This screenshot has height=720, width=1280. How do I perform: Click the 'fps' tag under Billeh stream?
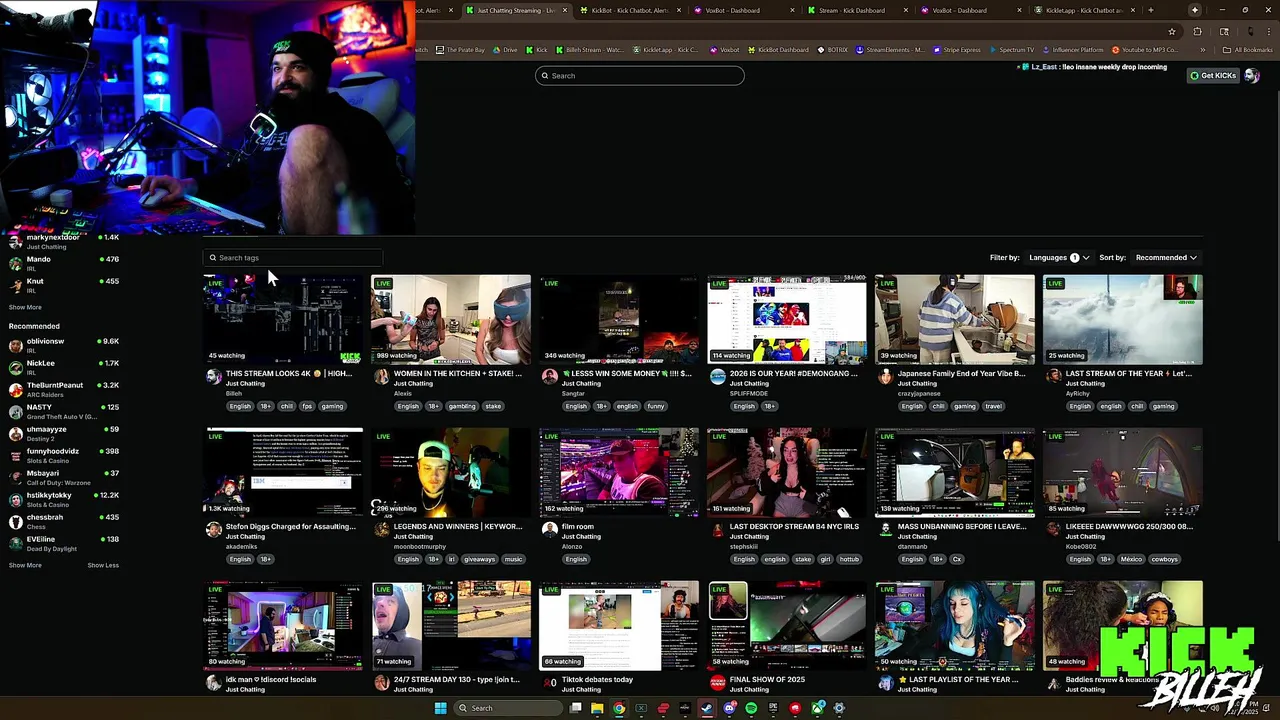click(x=307, y=406)
